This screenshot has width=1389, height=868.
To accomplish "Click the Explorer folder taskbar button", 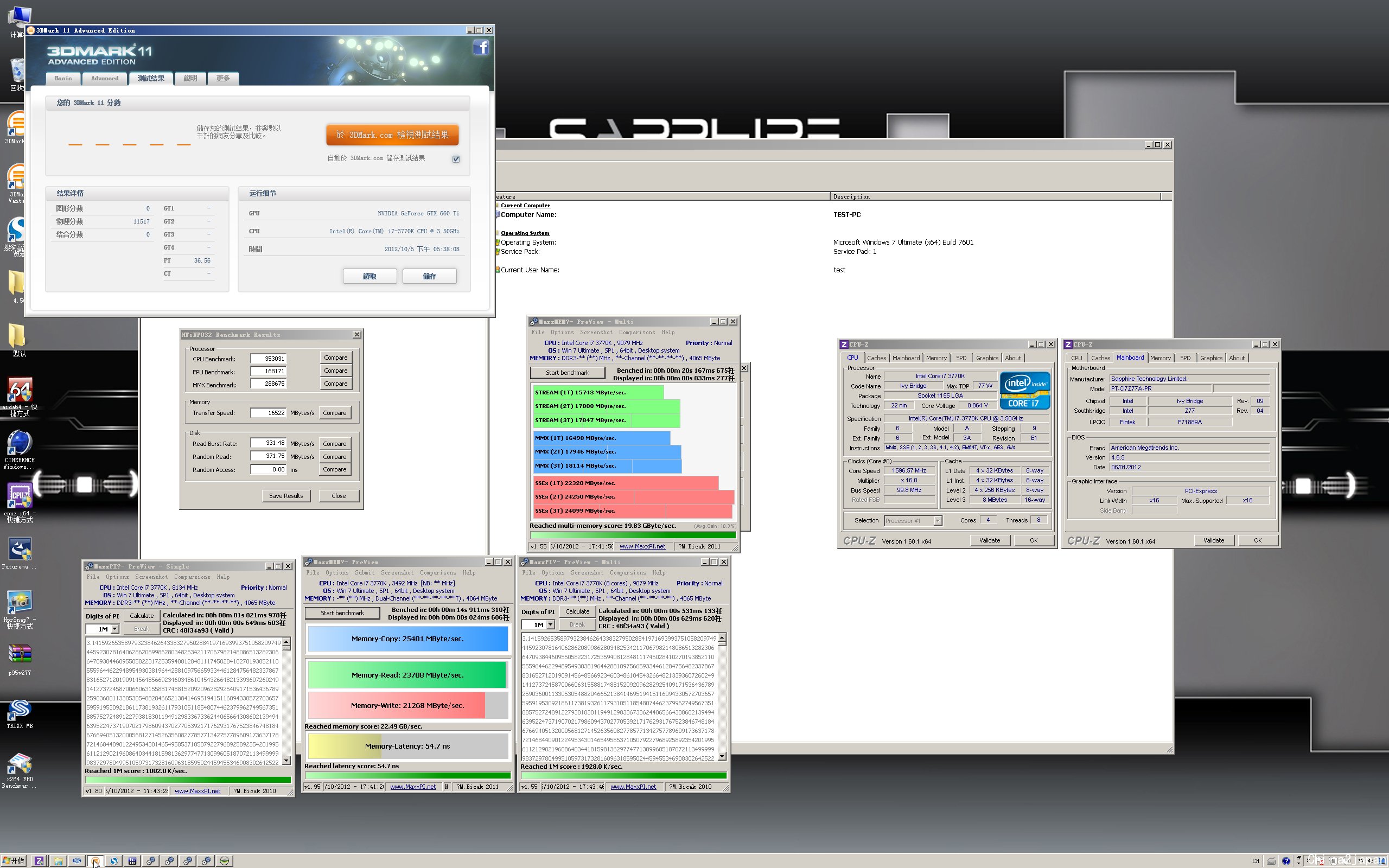I will click(x=58, y=860).
